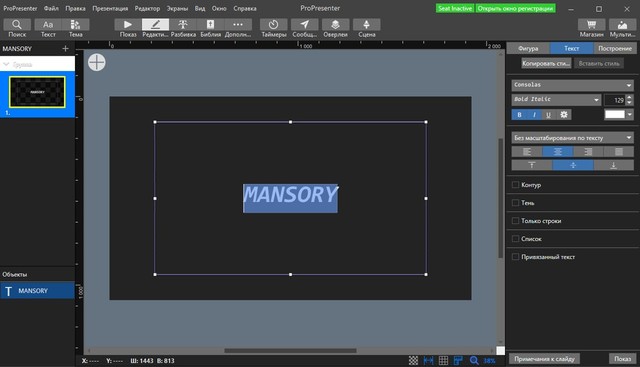This screenshot has width=640, height=367.
Task: Open the Search (Поиск) tool
Action: [x=17, y=24]
